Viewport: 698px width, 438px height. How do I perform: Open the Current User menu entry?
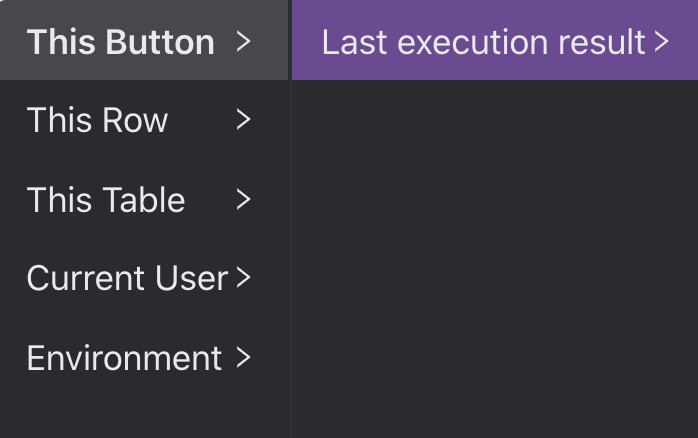pyautogui.click(x=140, y=278)
